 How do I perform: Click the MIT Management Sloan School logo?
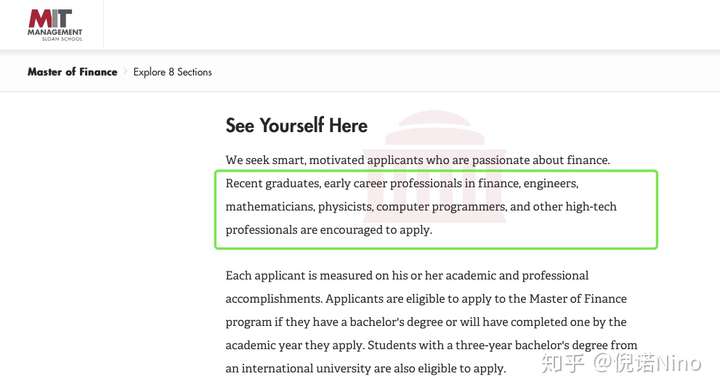pyautogui.click(x=55, y=25)
